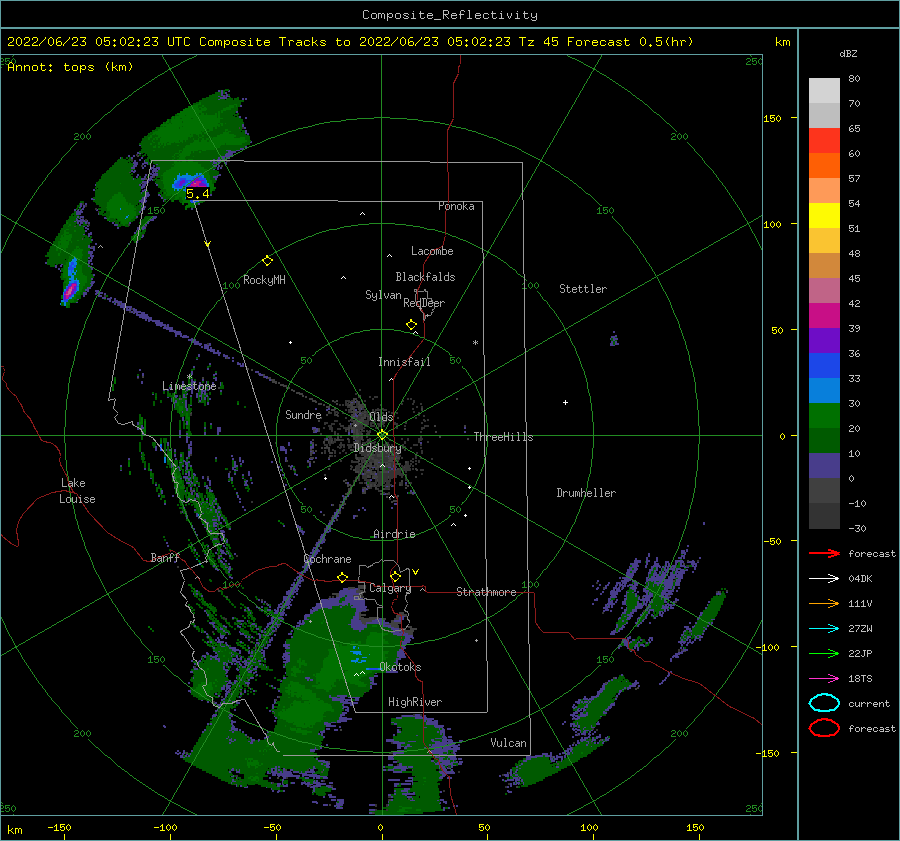The width and height of the screenshot is (900, 841).
Task: Click the Lake Louise label
Action: (77, 491)
